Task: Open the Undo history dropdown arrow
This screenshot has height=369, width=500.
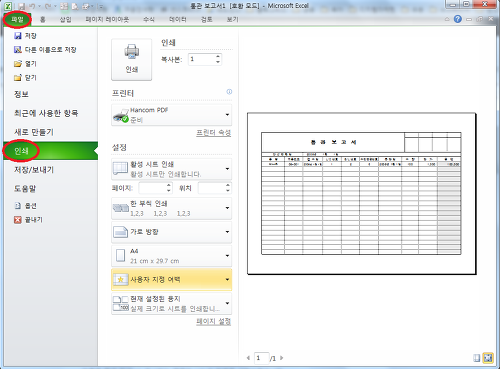Action: tap(39, 6)
